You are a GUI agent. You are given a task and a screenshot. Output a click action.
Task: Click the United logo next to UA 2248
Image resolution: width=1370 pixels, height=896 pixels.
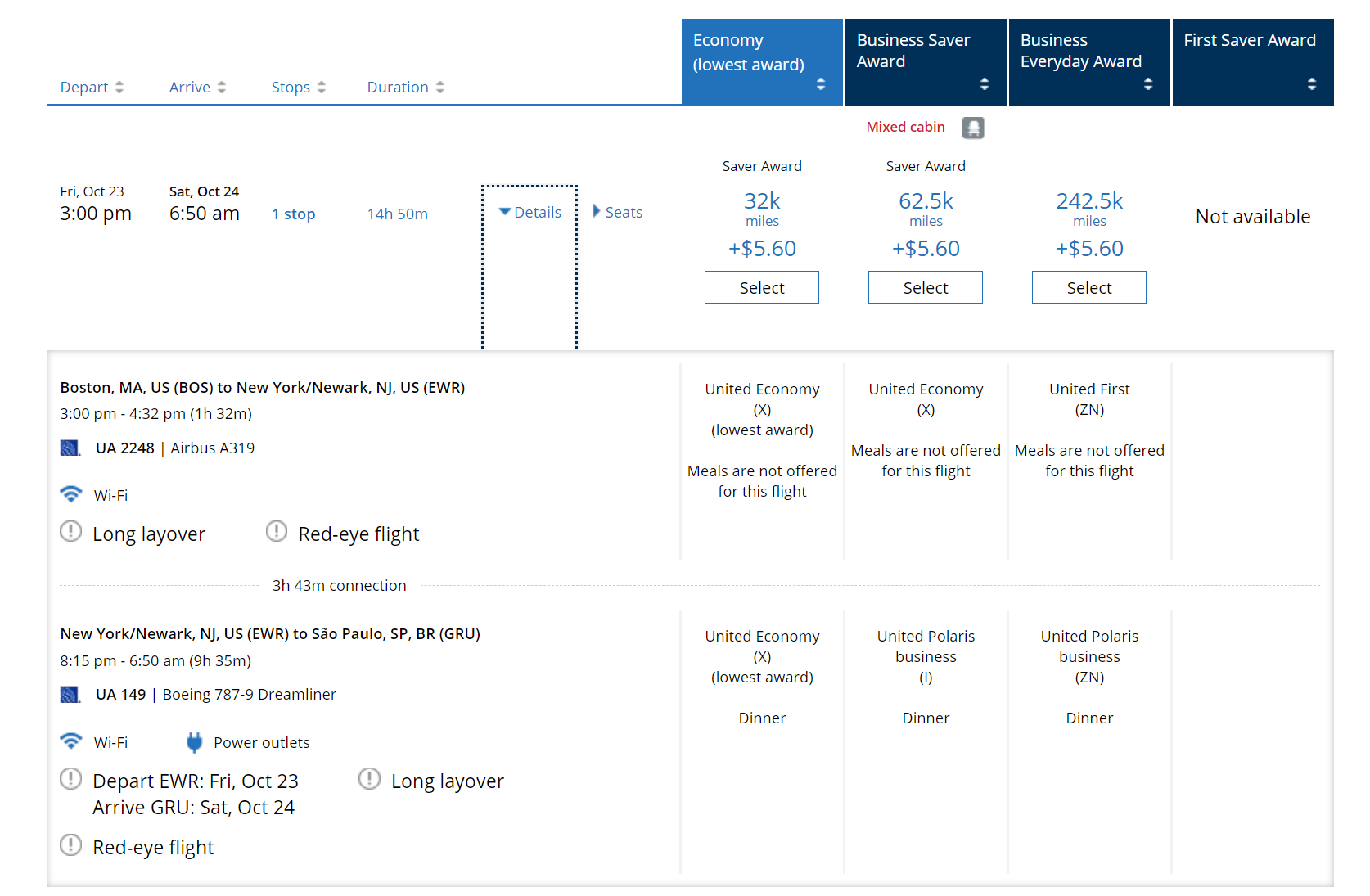70,448
